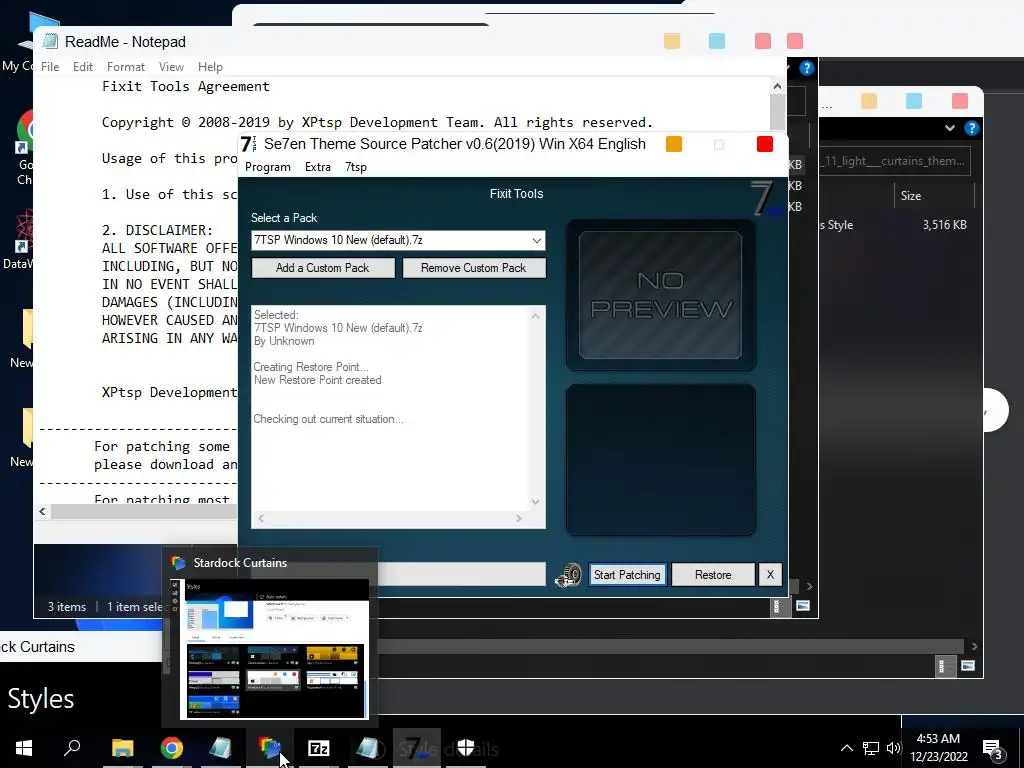Open Notepad's Help menu
The image size is (1024, 768).
click(210, 67)
